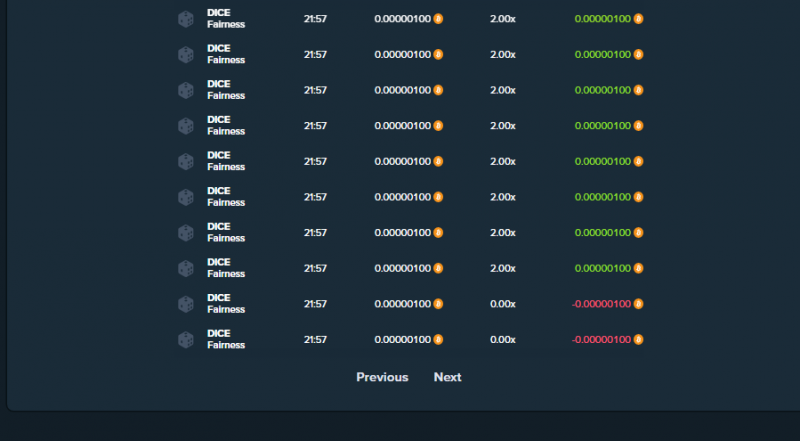Select the dice icon in the bottom row

point(186,340)
